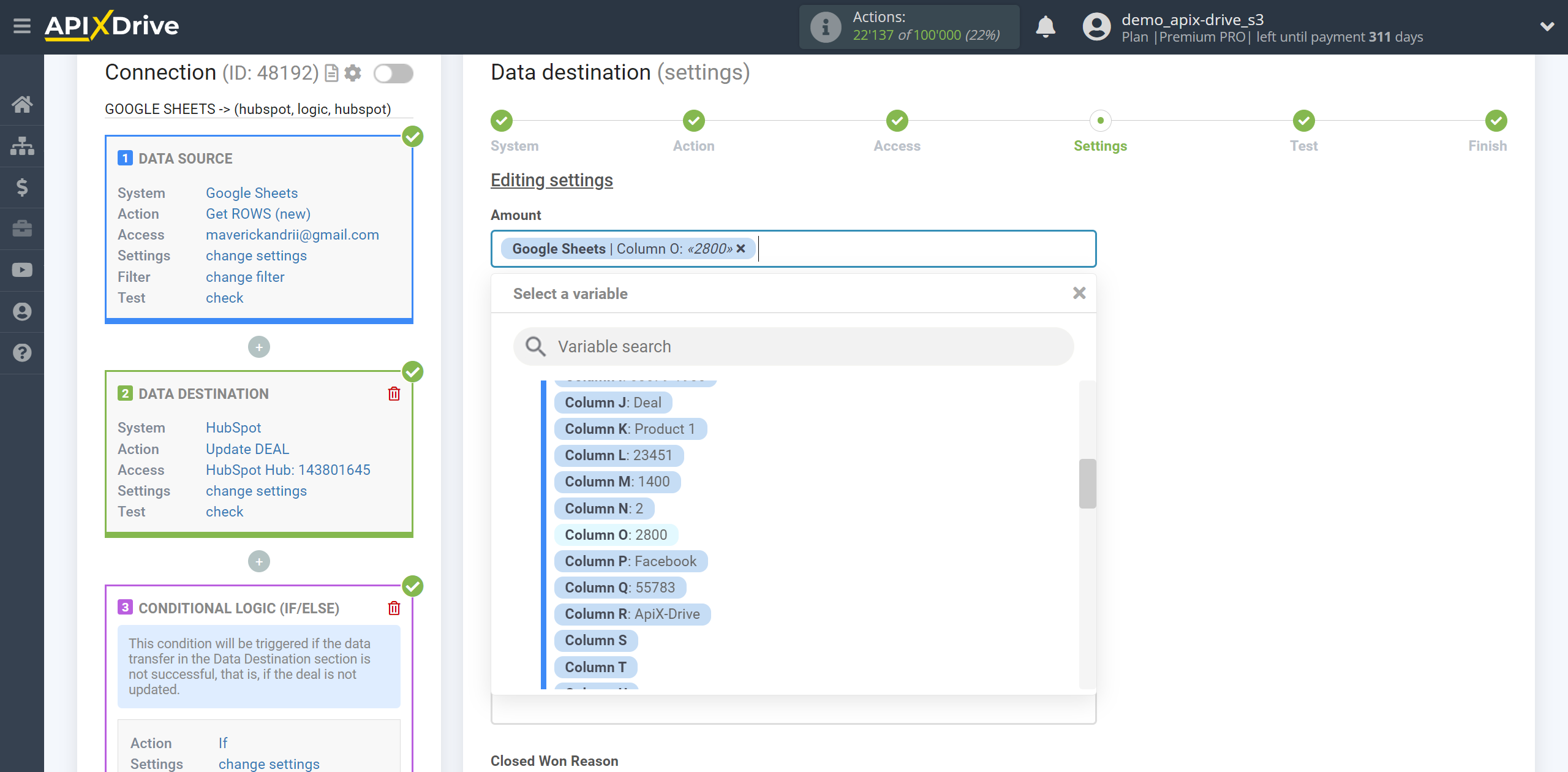Open briefcase icon in sidebar
The height and width of the screenshot is (772, 1568).
tap(22, 229)
